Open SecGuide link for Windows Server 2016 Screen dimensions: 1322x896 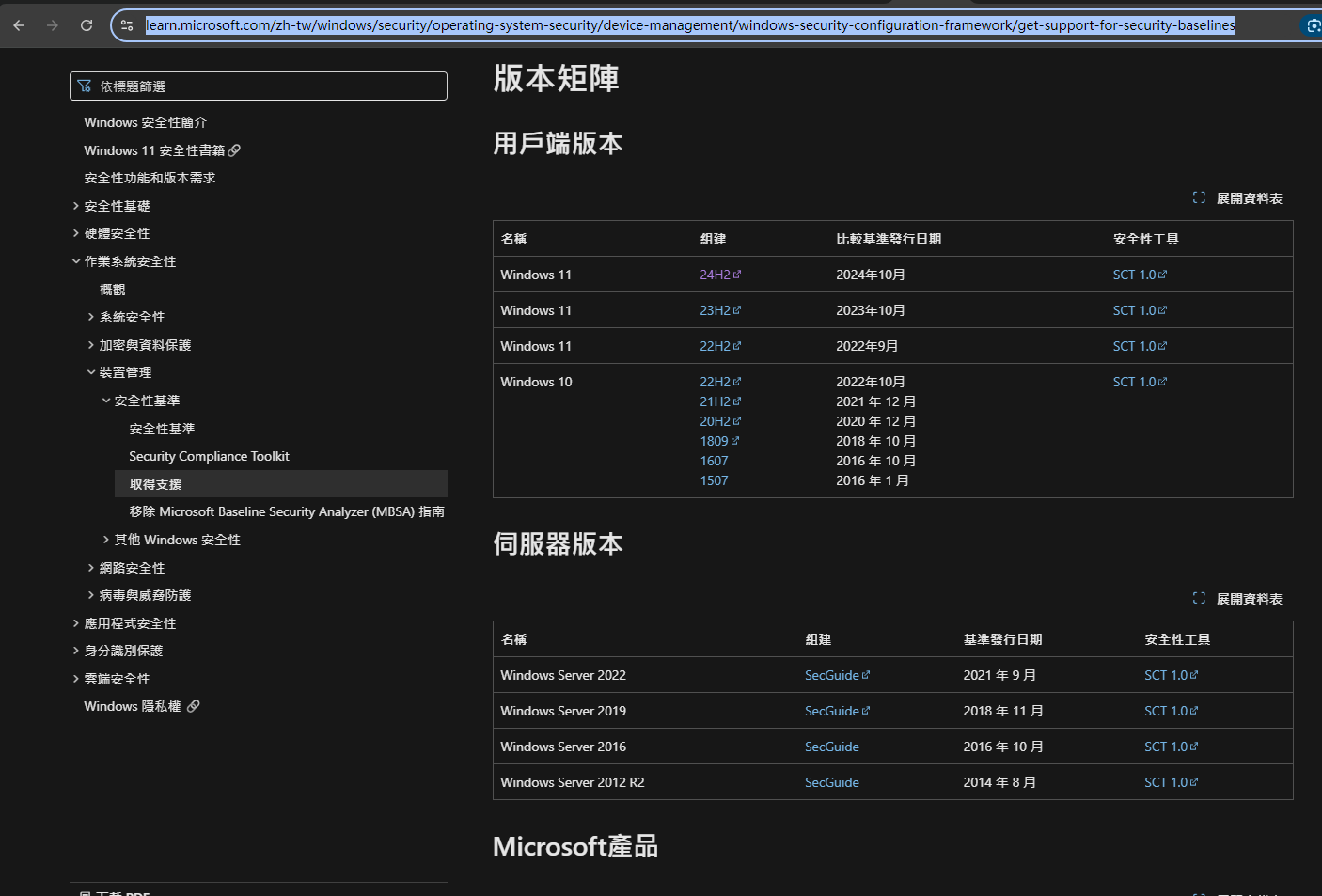click(x=832, y=747)
